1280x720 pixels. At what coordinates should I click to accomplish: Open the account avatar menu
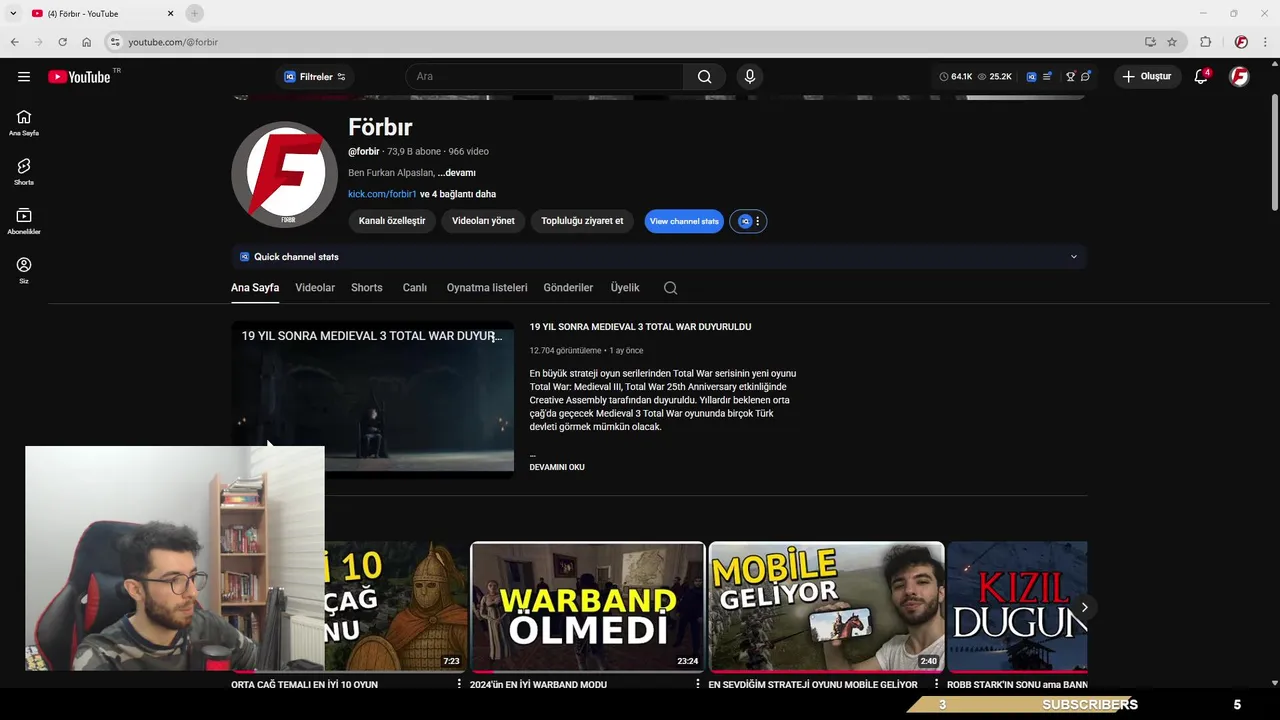[x=1239, y=77]
